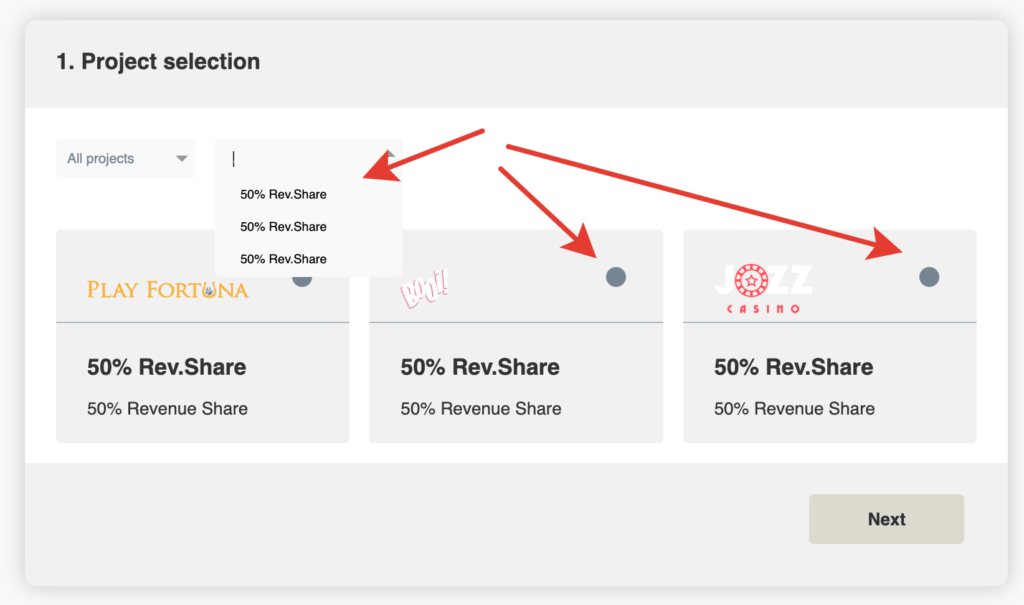
Task: Click the Play Fortuna card's 50% Rev.Share title
Action: (166, 367)
